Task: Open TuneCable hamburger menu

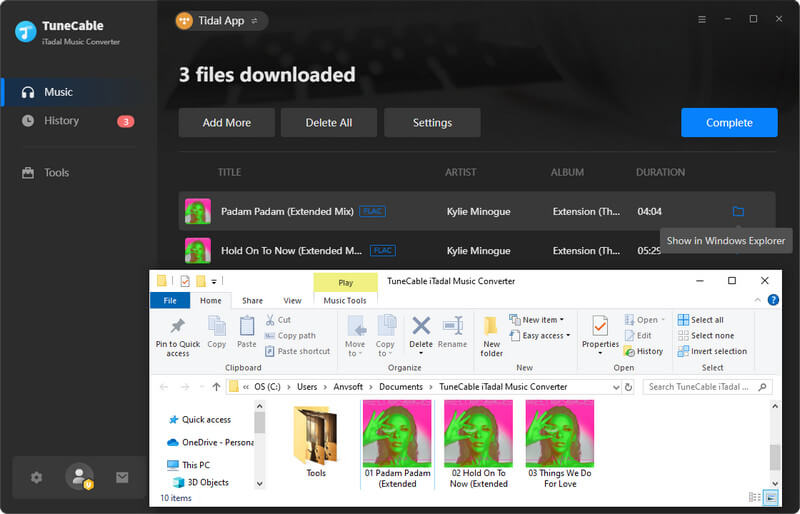Action: (x=702, y=19)
